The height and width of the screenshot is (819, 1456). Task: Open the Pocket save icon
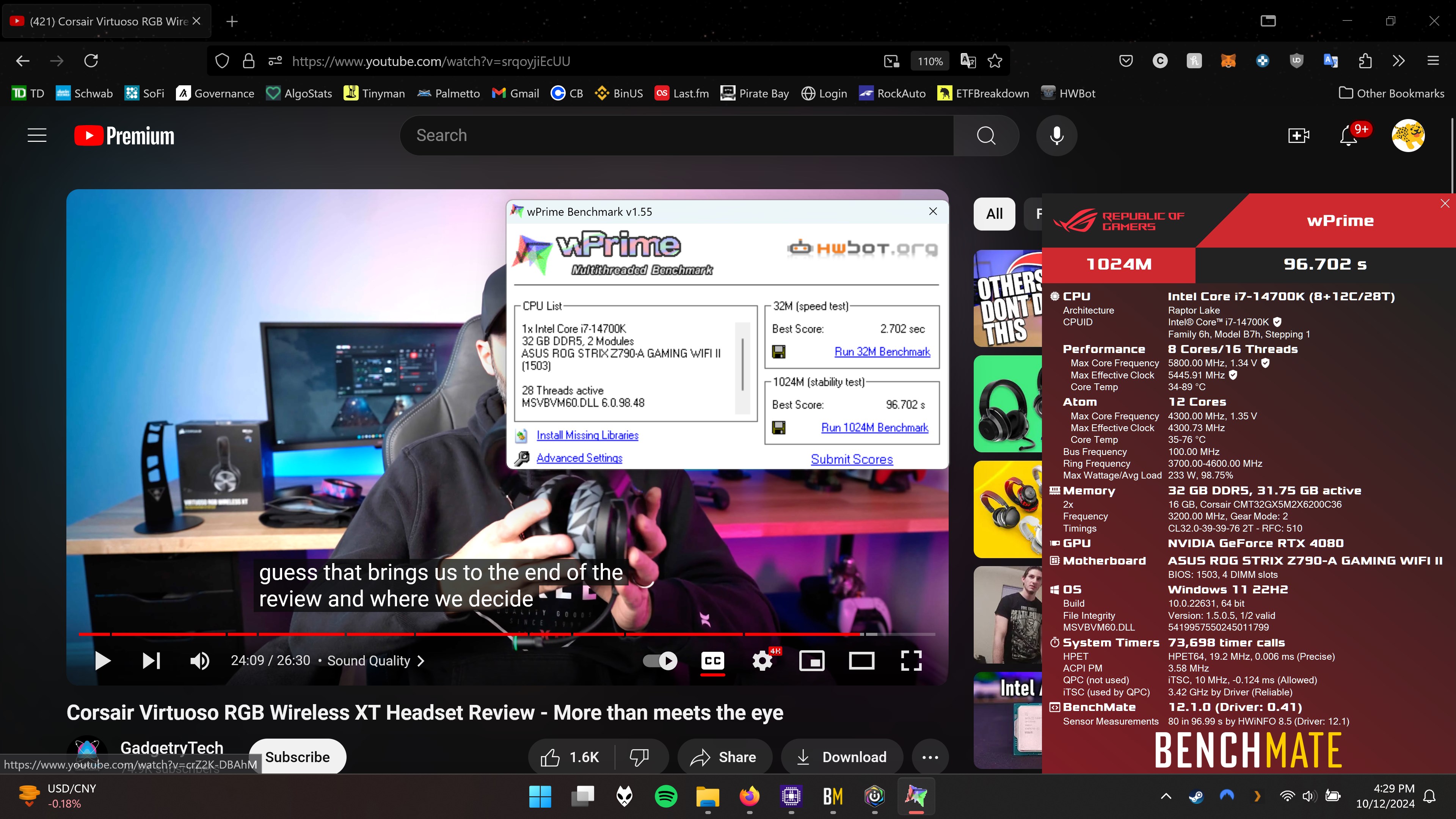point(1126,61)
